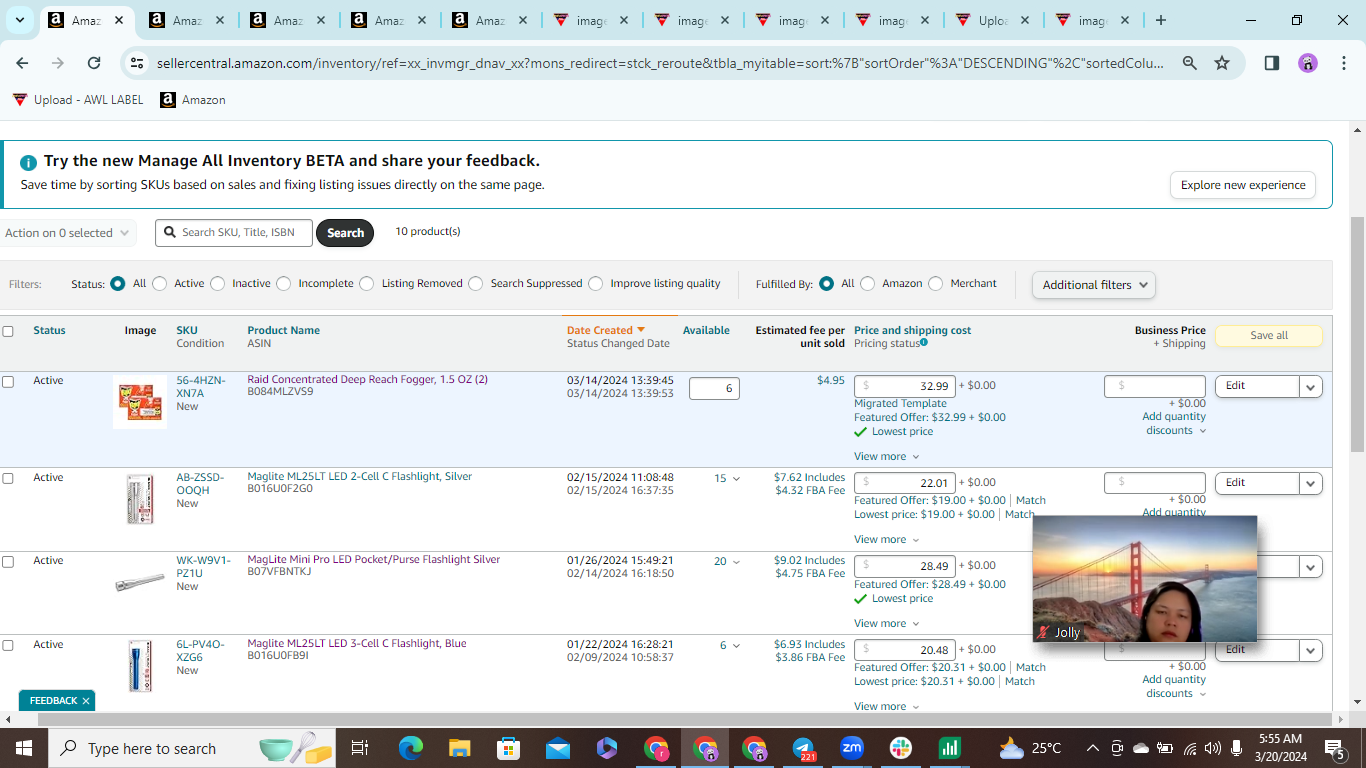Open the Amazon bookmark in bookmarks bar

193,100
